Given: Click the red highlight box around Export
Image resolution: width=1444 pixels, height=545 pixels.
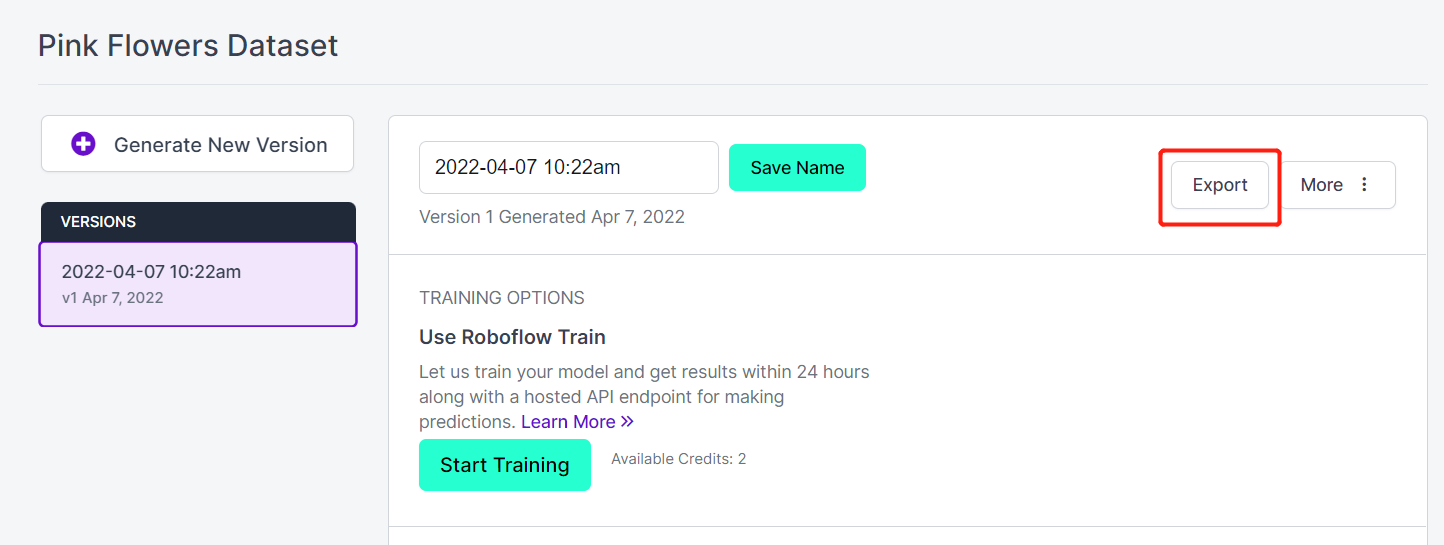Looking at the screenshot, I should (1220, 187).
